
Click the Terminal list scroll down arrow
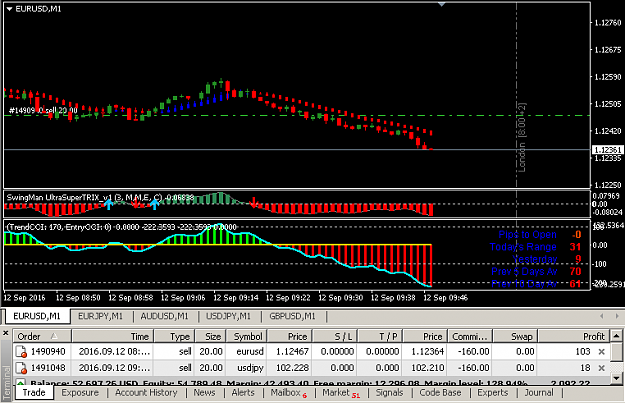pos(616,378)
